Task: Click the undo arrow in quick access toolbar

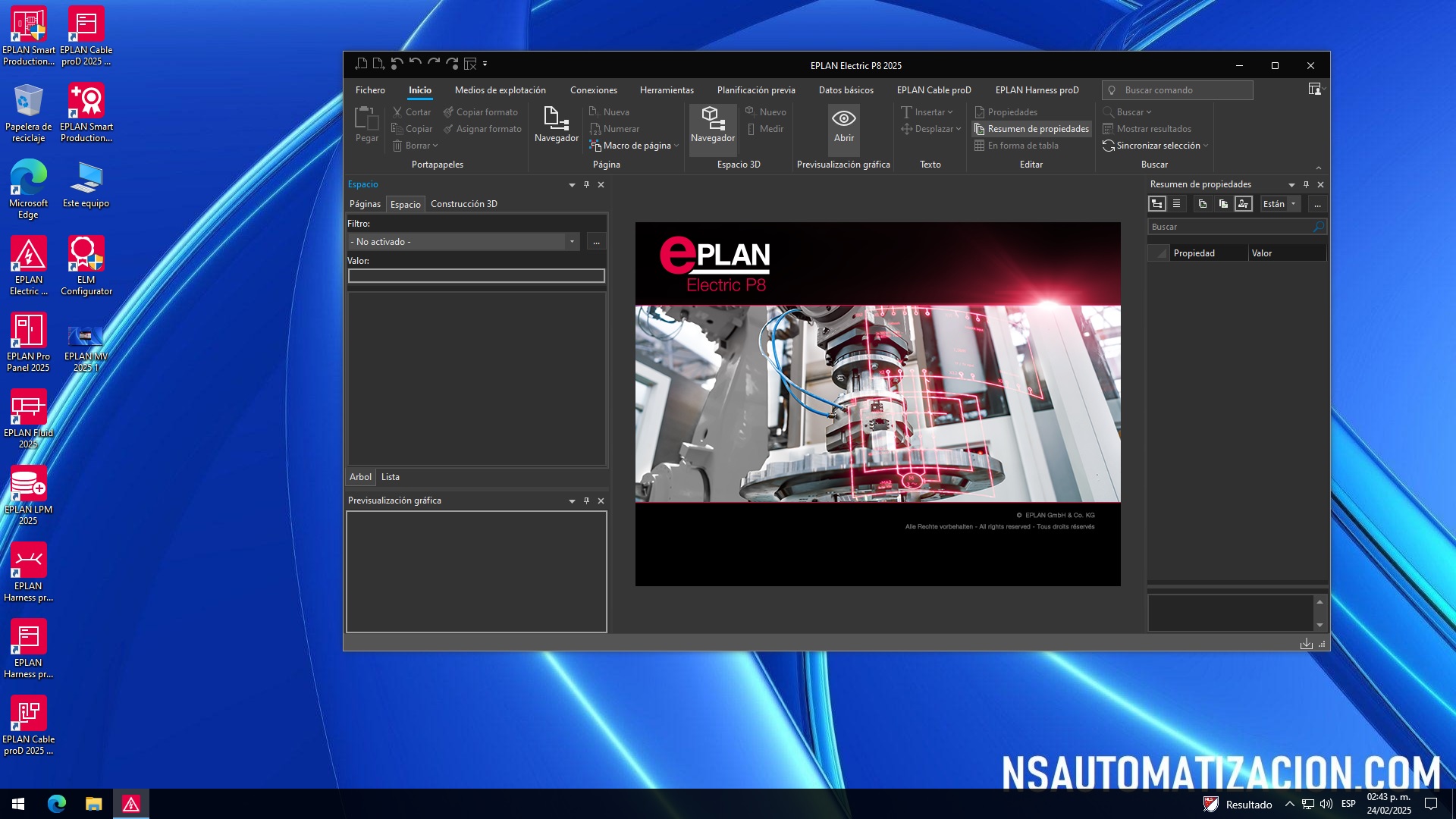Action: coord(415,63)
